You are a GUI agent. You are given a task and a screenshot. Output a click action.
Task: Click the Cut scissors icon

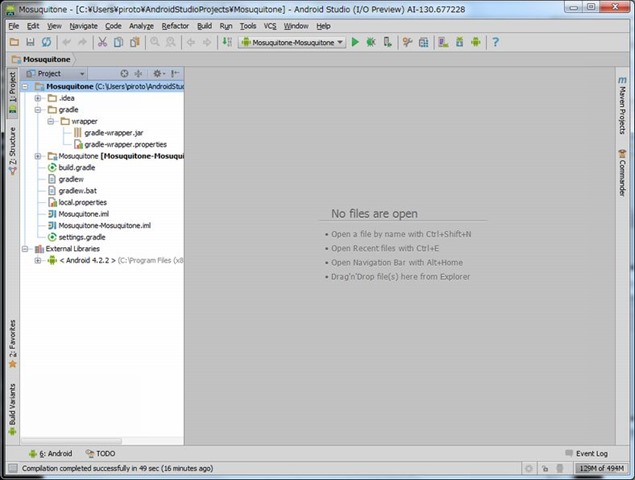(x=102, y=42)
